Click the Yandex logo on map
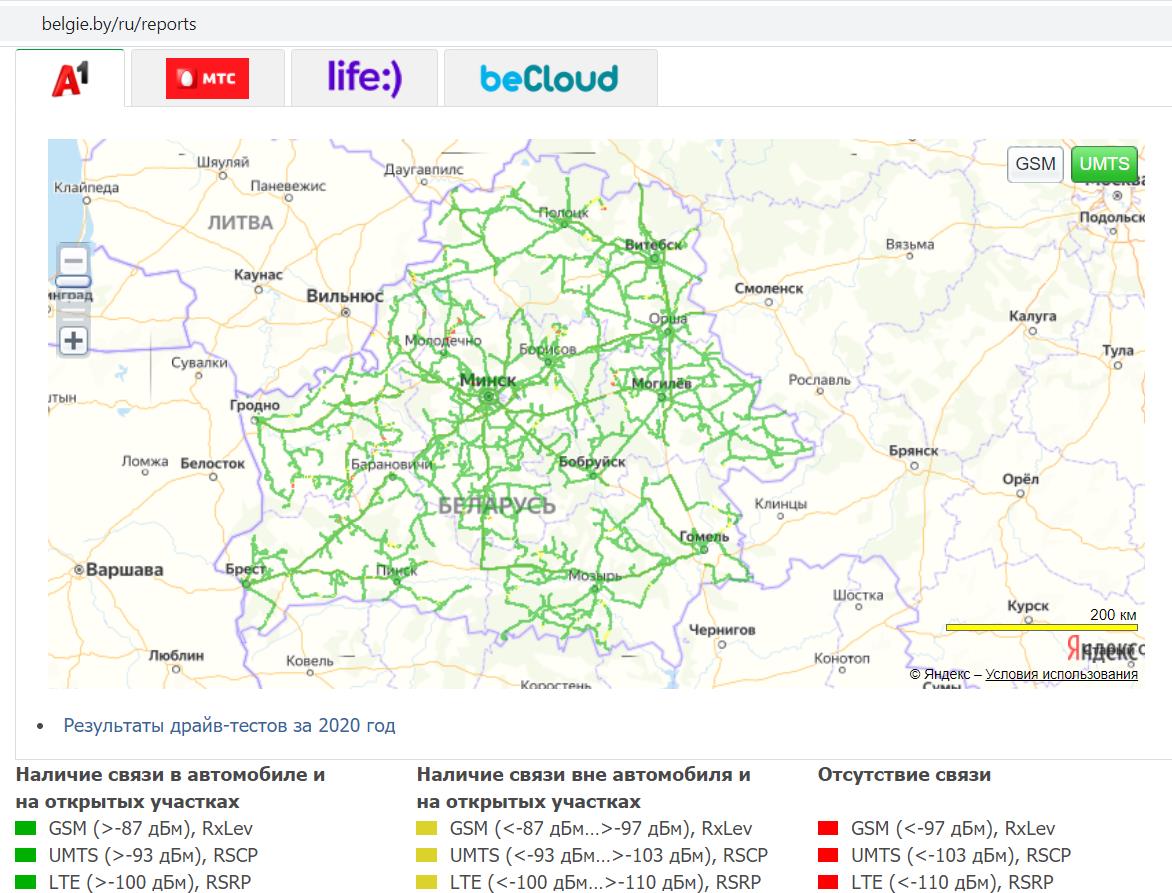The height and width of the screenshot is (893, 1172). click(1104, 649)
